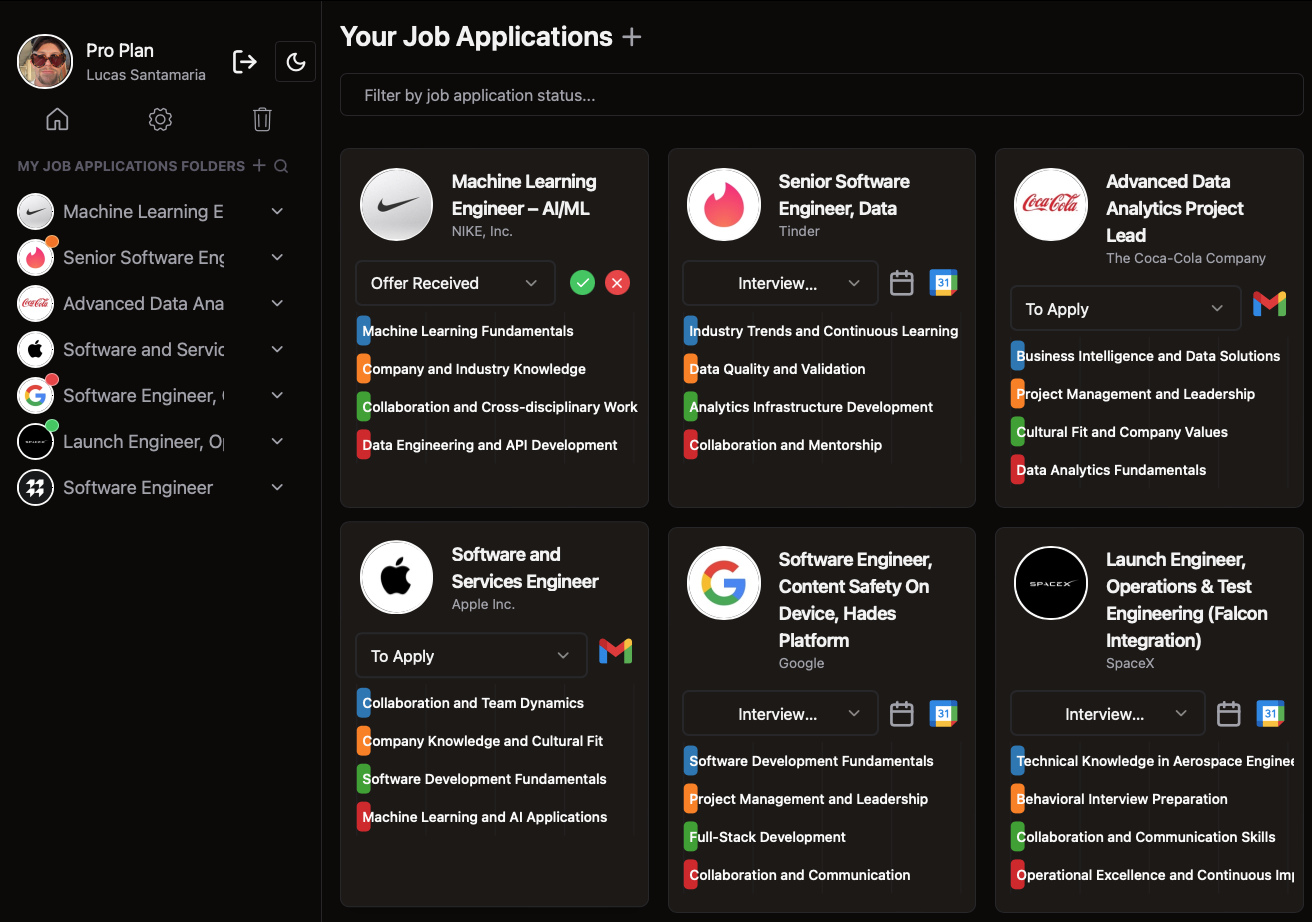Click the logout icon beside Pro Plan
1312x922 pixels.
tap(245, 62)
